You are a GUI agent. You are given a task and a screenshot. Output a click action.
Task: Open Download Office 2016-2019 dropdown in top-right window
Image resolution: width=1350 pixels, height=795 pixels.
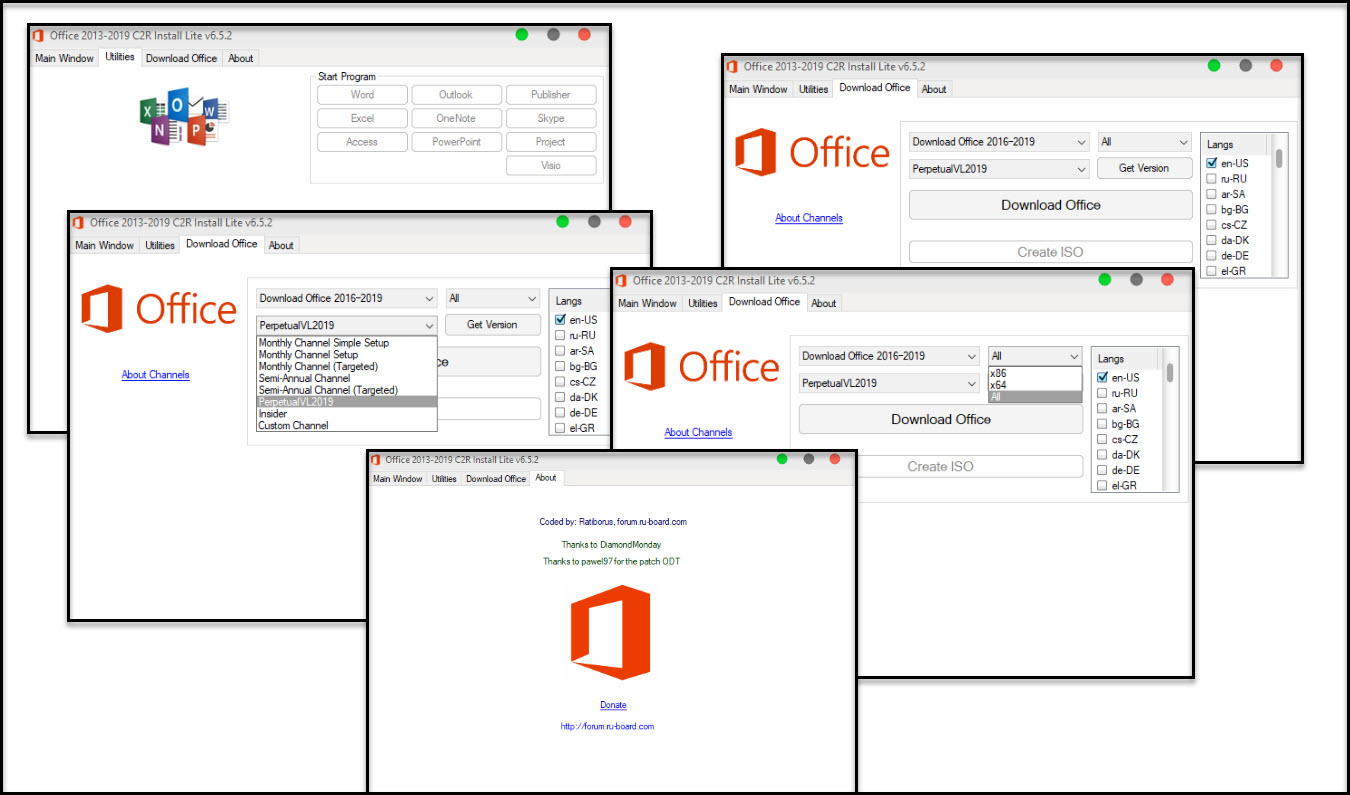click(x=999, y=142)
